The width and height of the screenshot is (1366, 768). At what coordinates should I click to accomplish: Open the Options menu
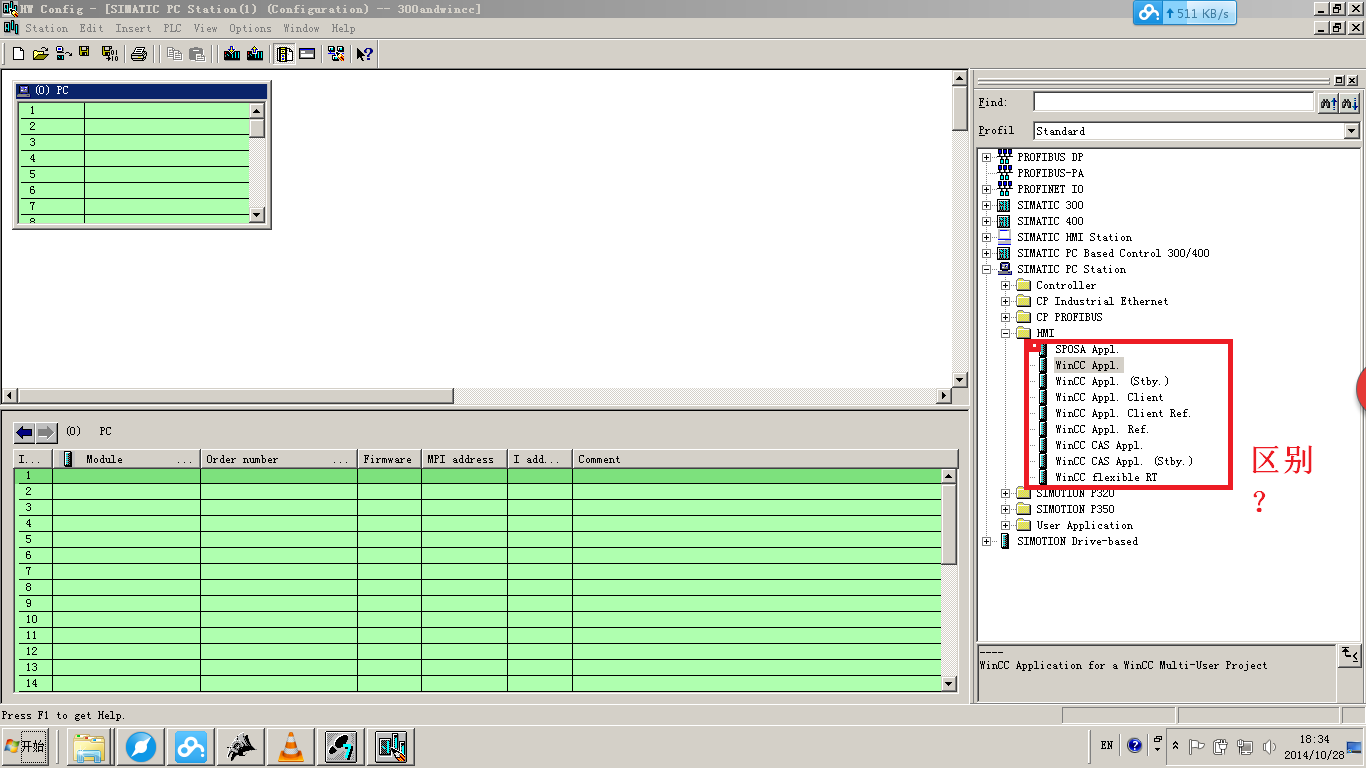tap(250, 28)
